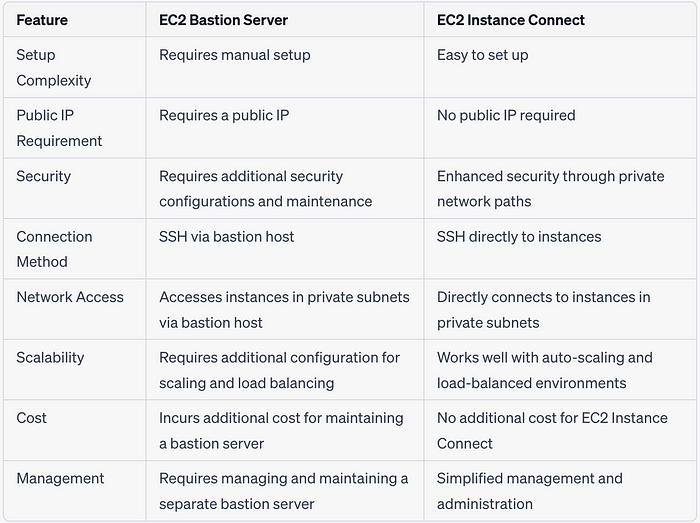Click the Setup Complexity row label
The height and width of the screenshot is (523, 700).
54,67
